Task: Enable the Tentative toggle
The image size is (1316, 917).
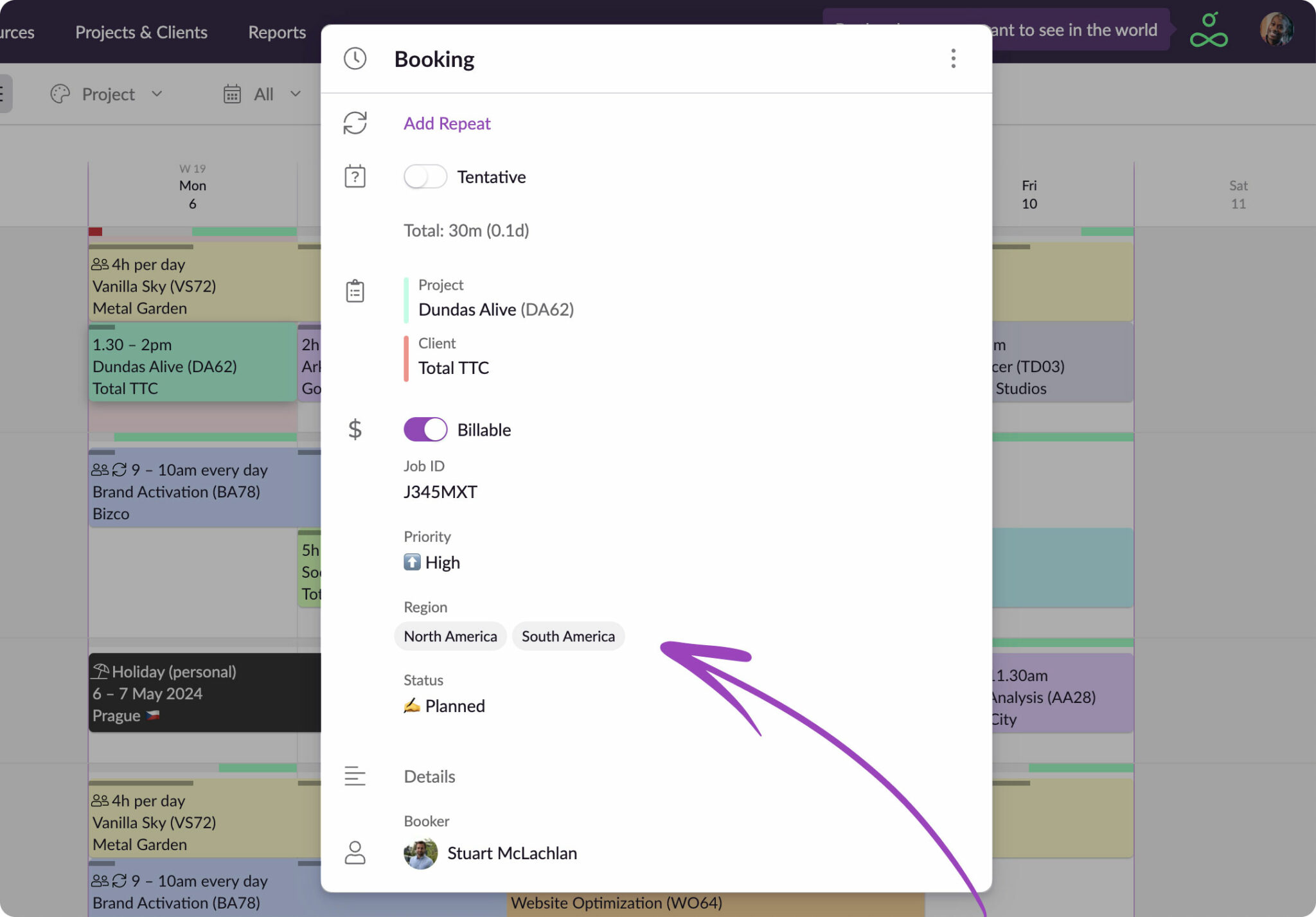Action: (425, 176)
